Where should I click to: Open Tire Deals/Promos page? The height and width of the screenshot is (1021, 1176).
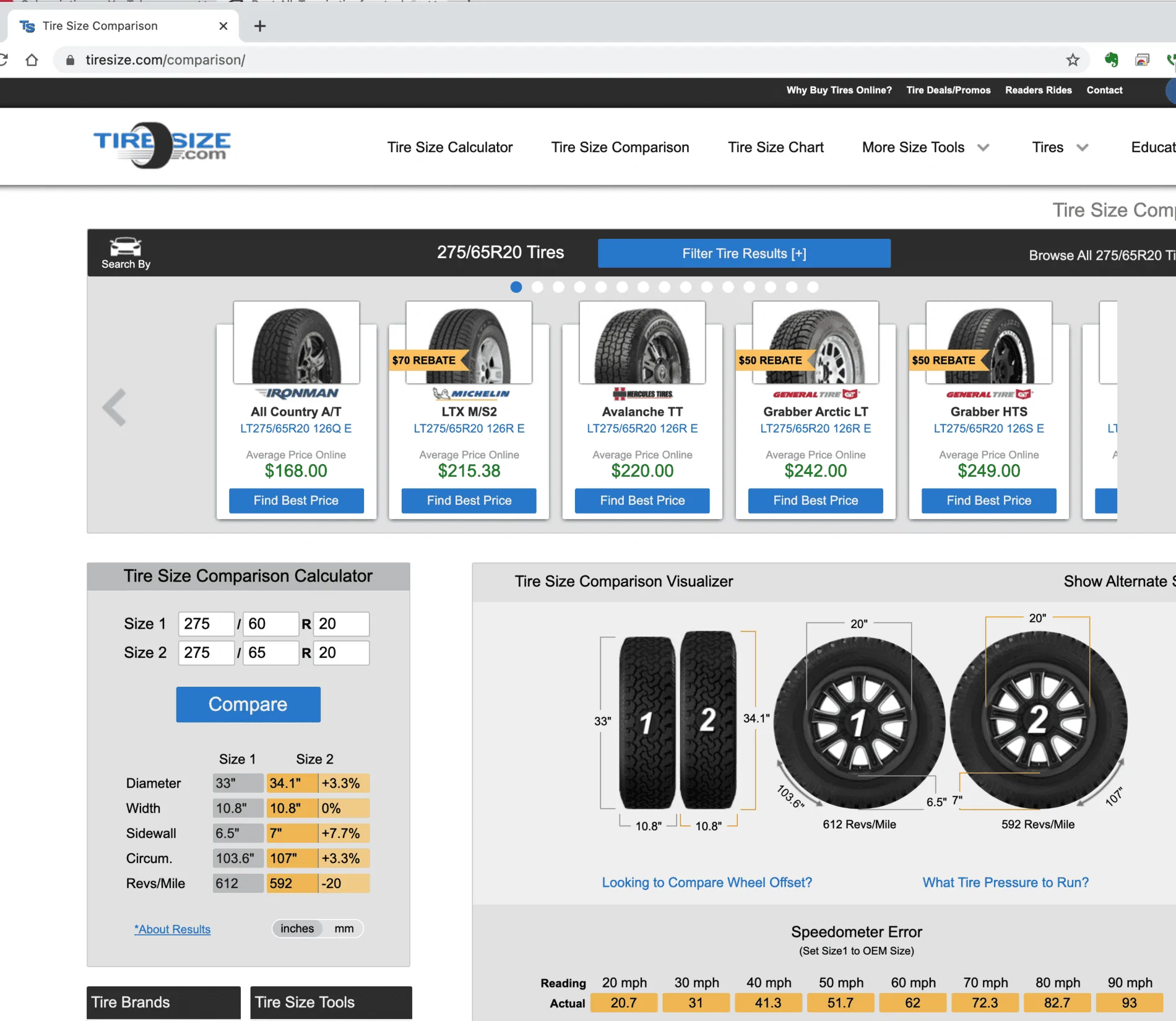(x=948, y=90)
